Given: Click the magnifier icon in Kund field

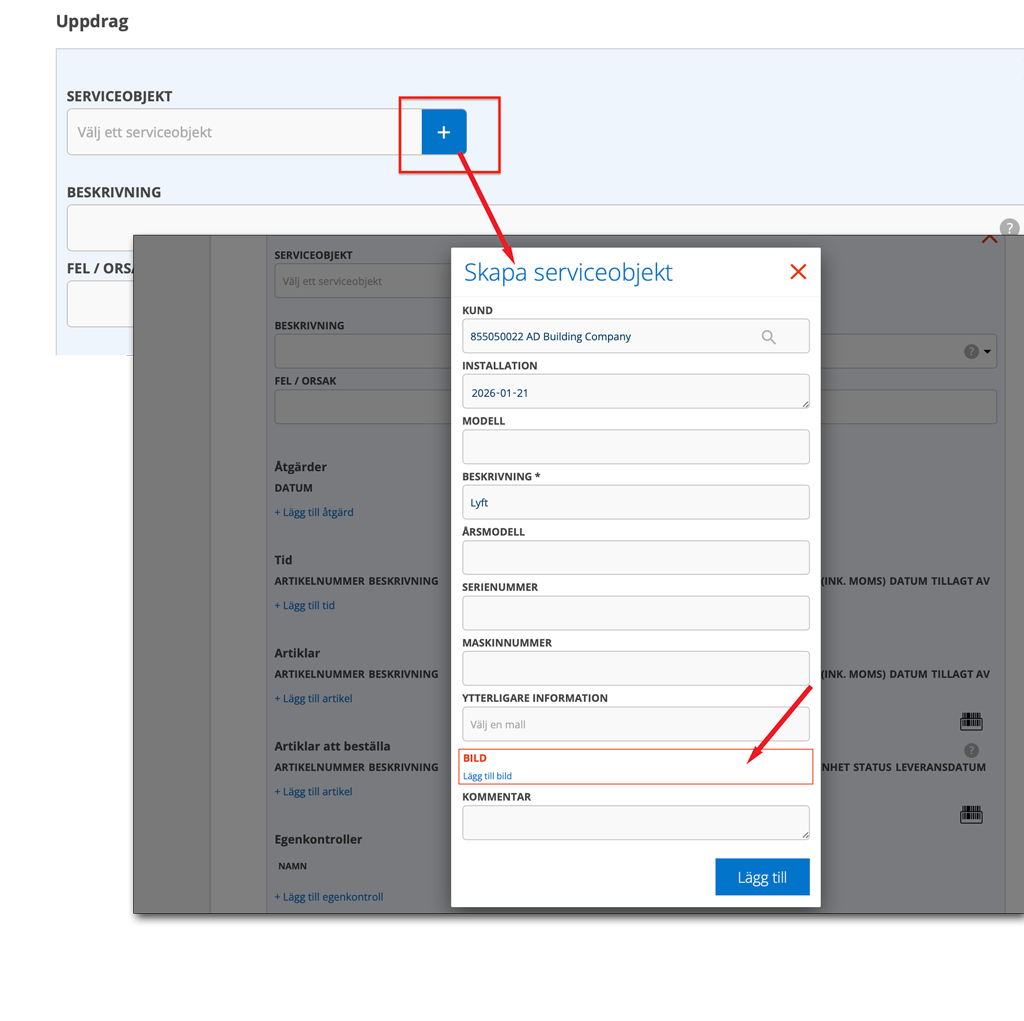Looking at the screenshot, I should pos(768,337).
